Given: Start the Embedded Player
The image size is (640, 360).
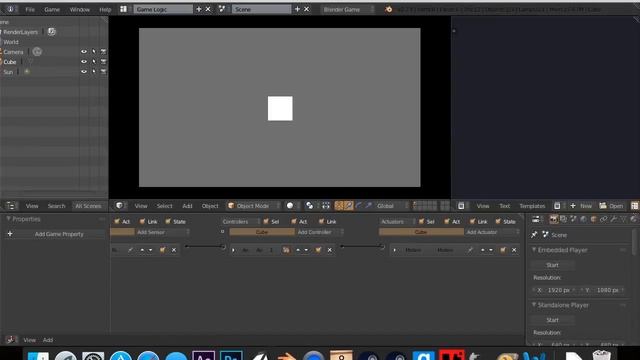Looking at the screenshot, I should point(553,265).
